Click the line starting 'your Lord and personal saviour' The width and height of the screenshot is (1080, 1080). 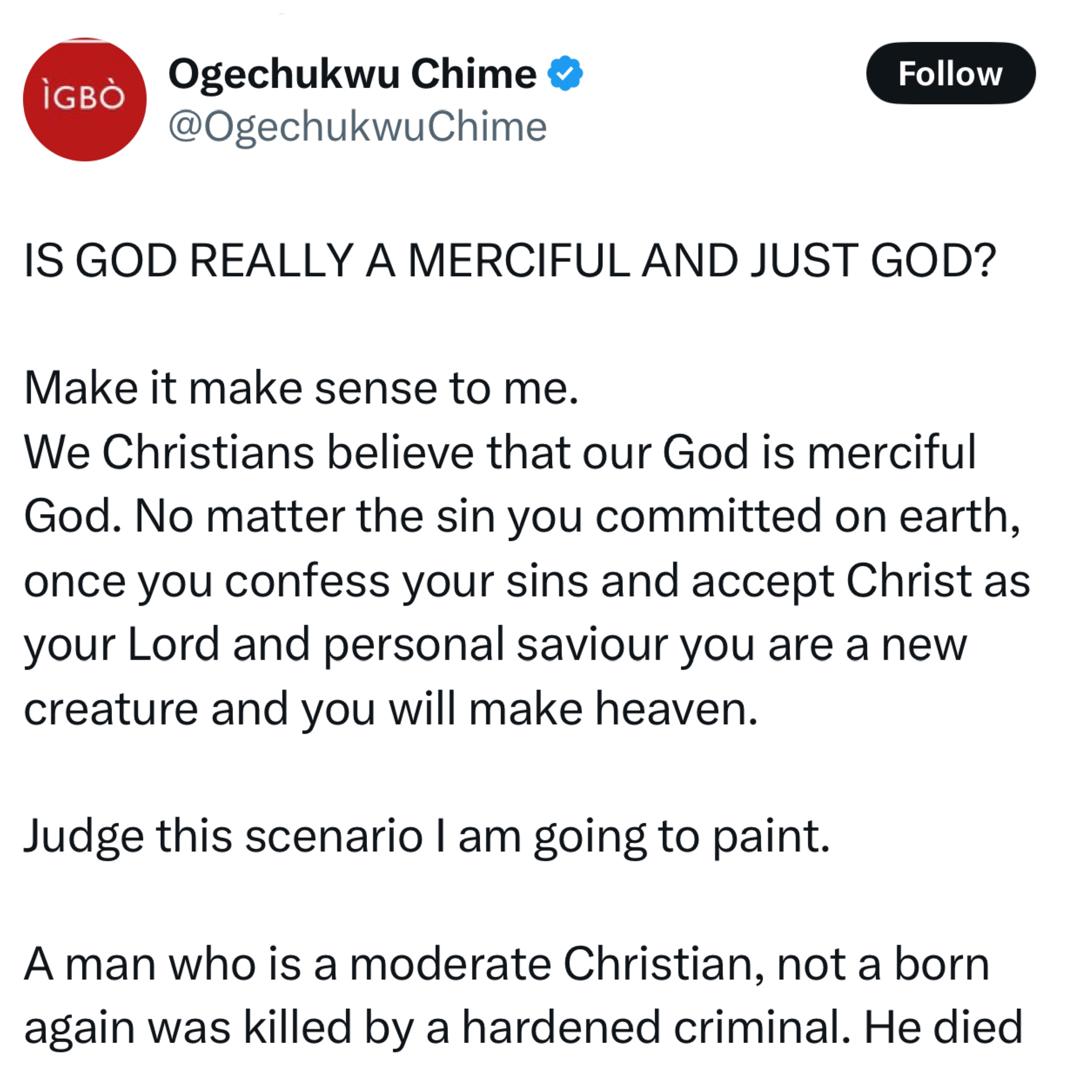point(495,646)
